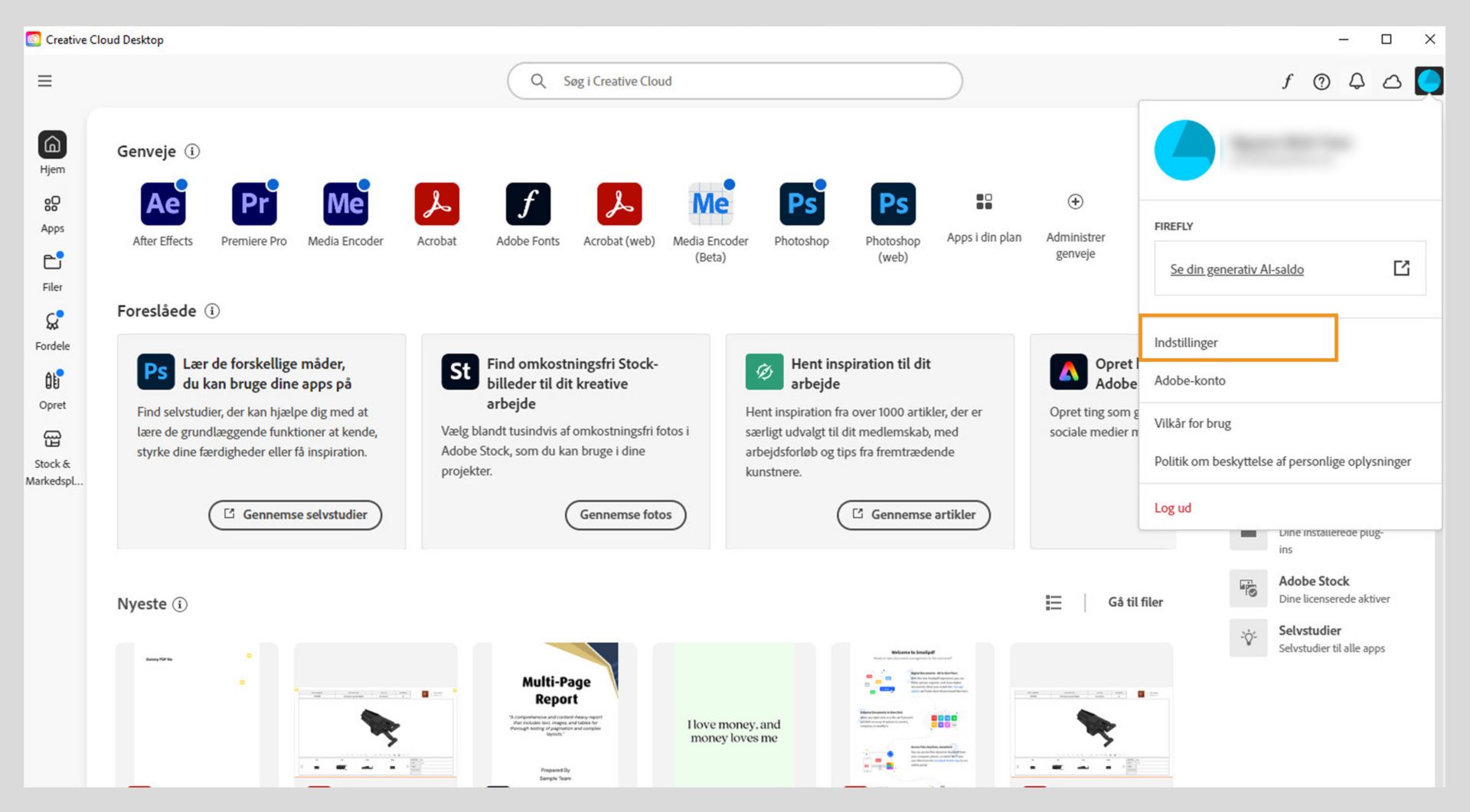Click the Gennemse artikler button
The image size is (1470, 812).
[x=913, y=514]
